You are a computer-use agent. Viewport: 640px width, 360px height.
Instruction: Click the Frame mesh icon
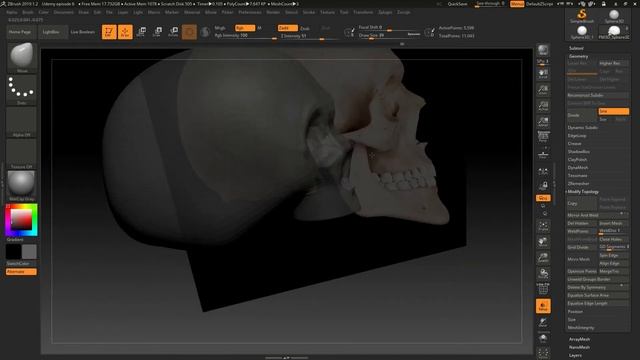(x=543, y=227)
